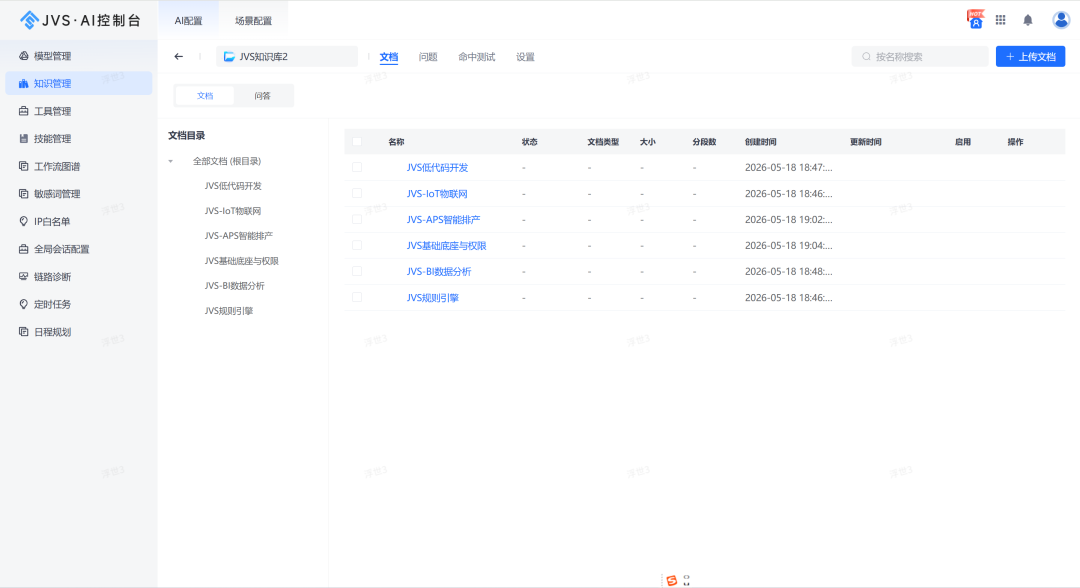Open the JVS知识库2 knowledge base selector
The width and height of the screenshot is (1080, 588).
(x=287, y=56)
